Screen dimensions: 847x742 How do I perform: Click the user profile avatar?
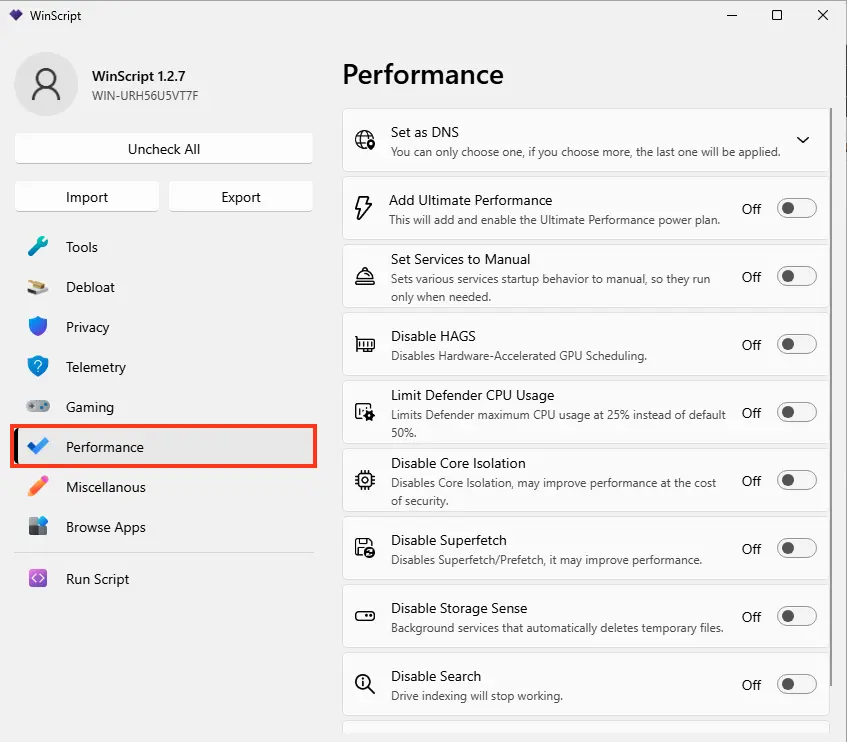(x=46, y=84)
